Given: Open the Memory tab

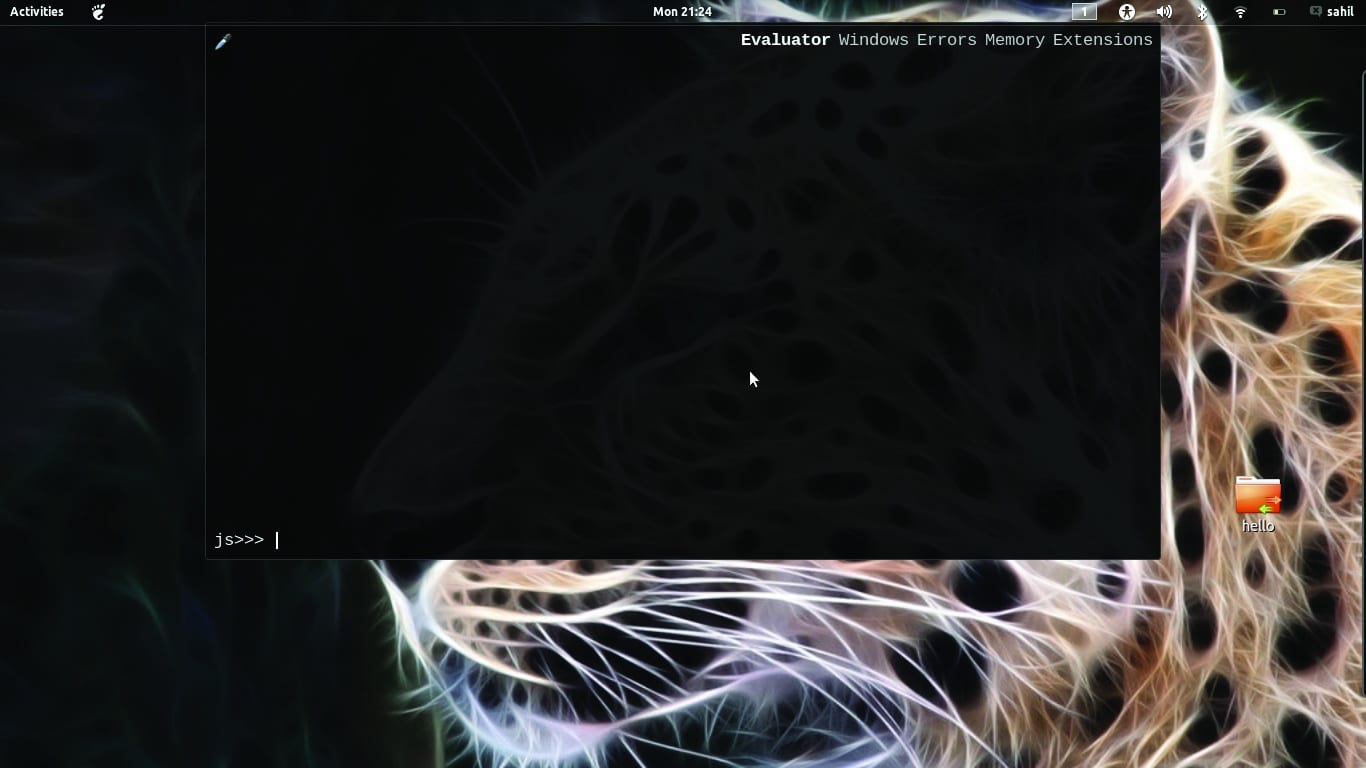Looking at the screenshot, I should click(1014, 40).
